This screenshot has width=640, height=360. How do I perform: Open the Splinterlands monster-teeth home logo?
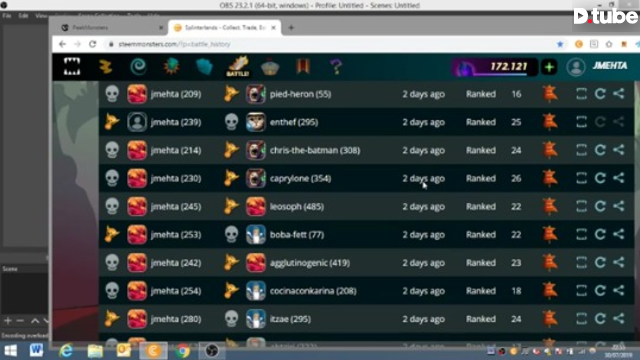(x=72, y=66)
